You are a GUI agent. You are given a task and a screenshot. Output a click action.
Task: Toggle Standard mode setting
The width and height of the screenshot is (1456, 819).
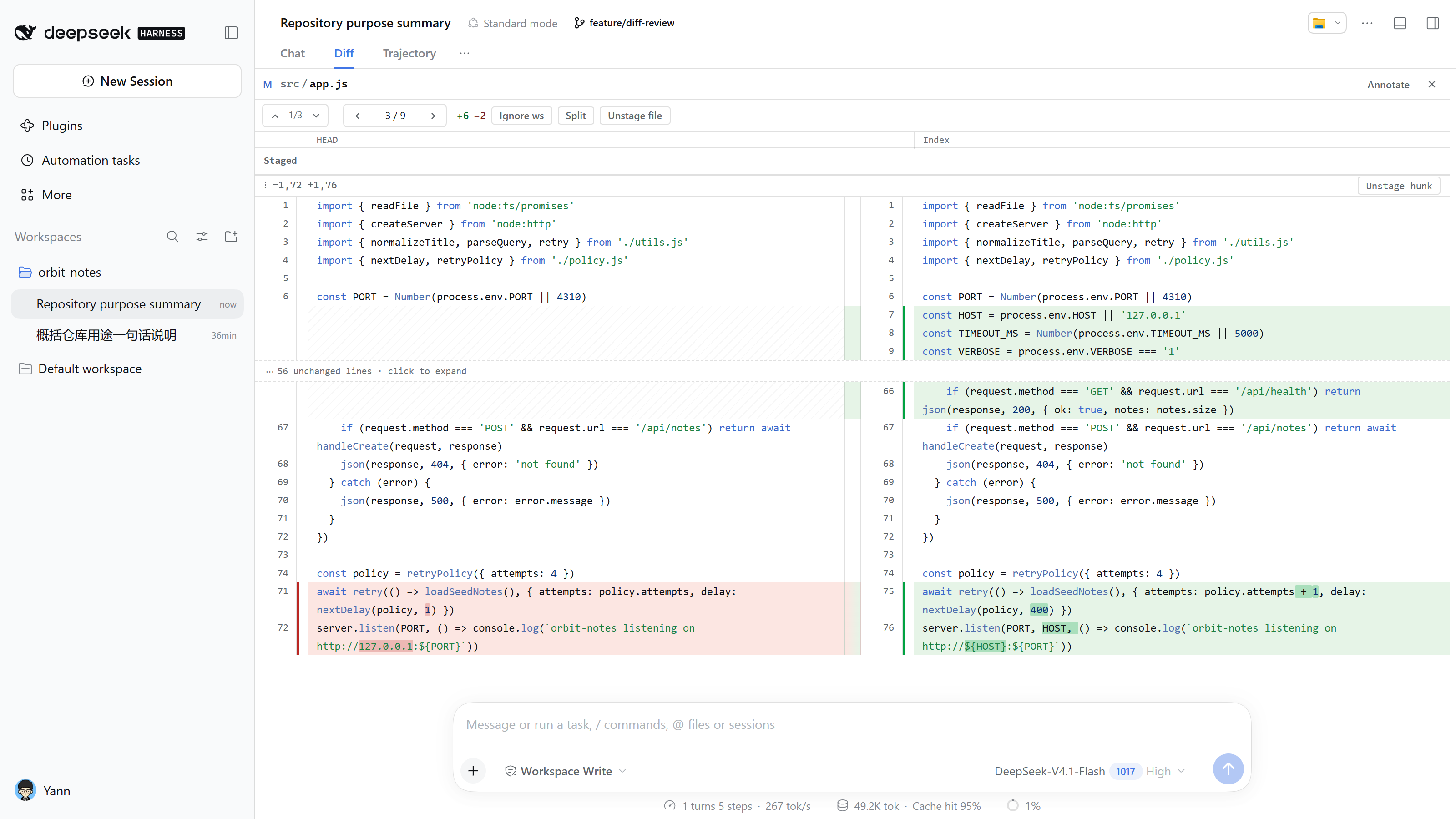tap(513, 23)
